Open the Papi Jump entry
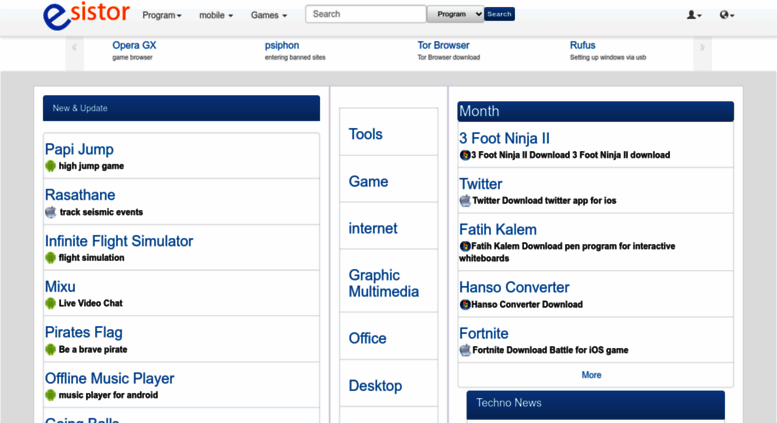 [x=79, y=149]
